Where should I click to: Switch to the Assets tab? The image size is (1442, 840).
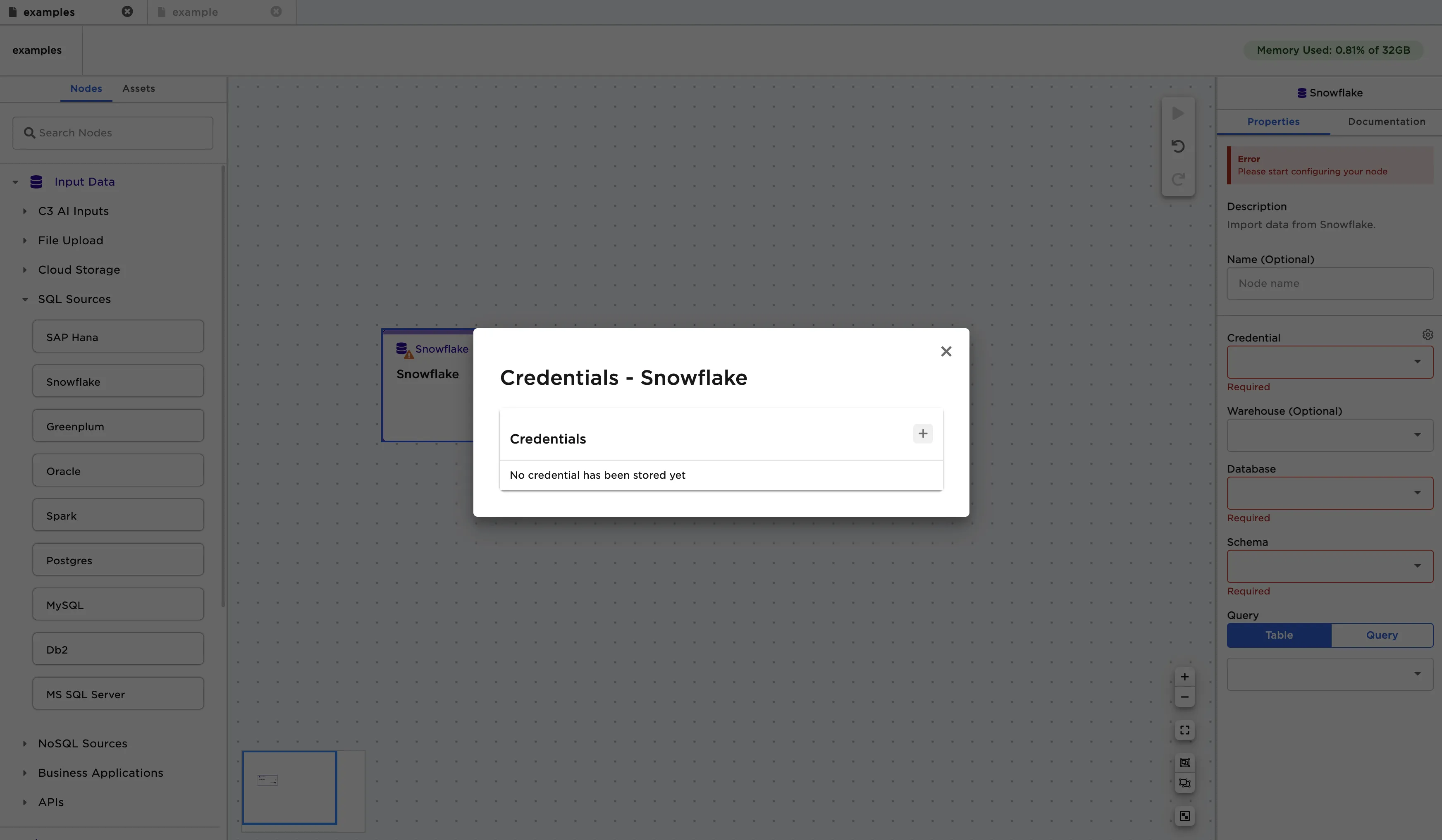[138, 88]
